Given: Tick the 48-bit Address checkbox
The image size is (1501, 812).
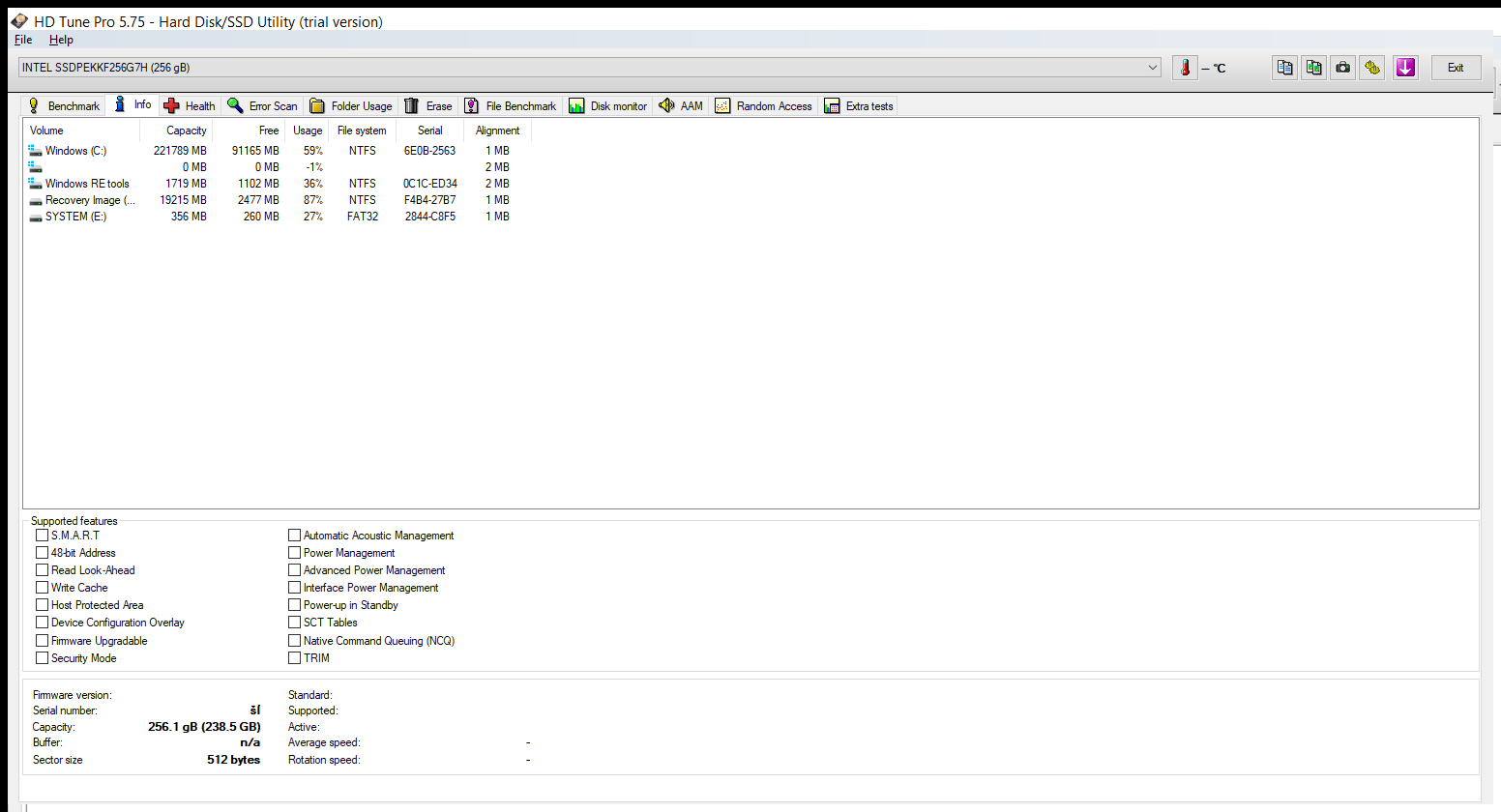Looking at the screenshot, I should (42, 553).
